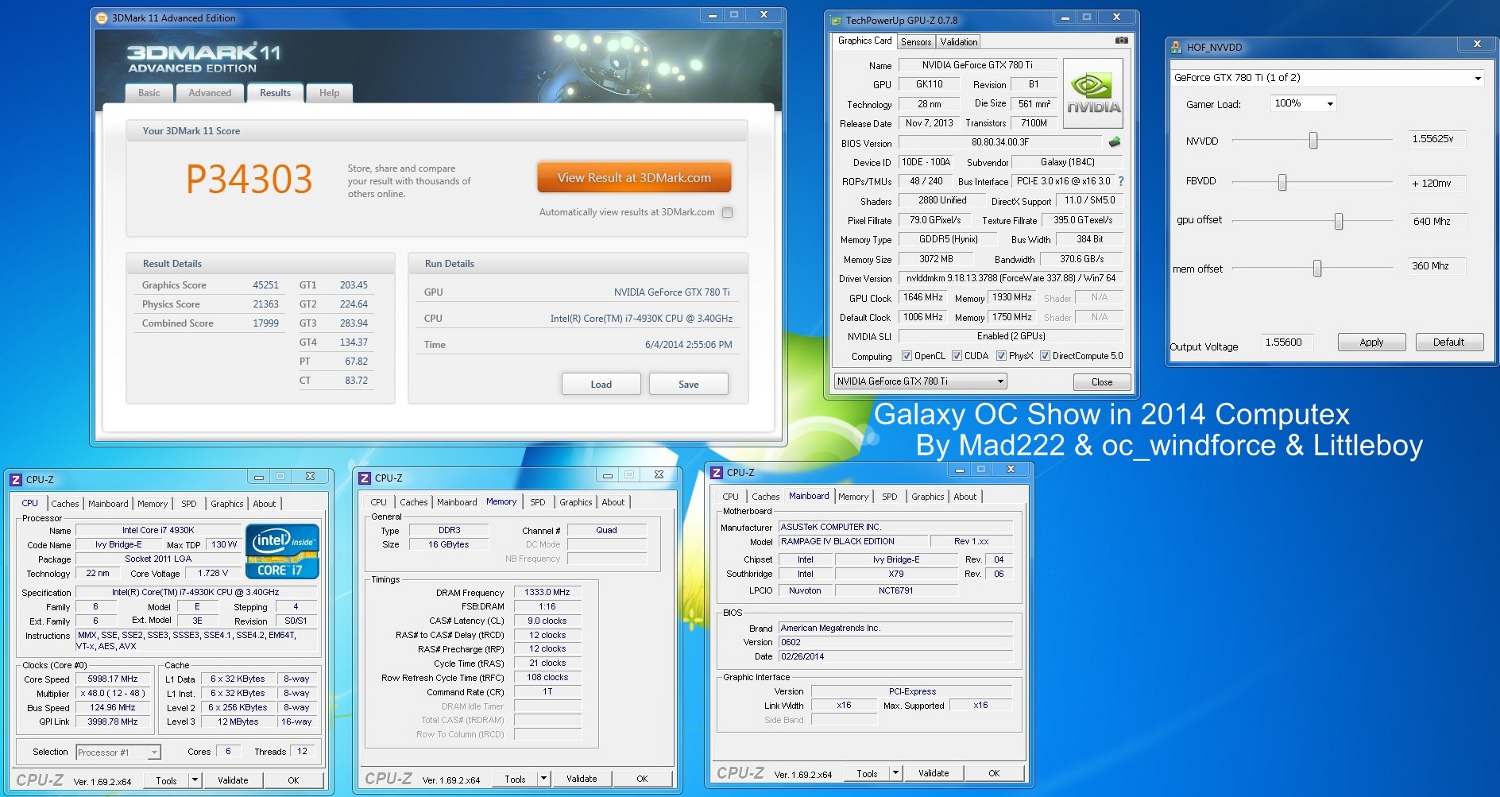
Task: Click the gpu offset slider handle
Action: pyautogui.click(x=1338, y=222)
